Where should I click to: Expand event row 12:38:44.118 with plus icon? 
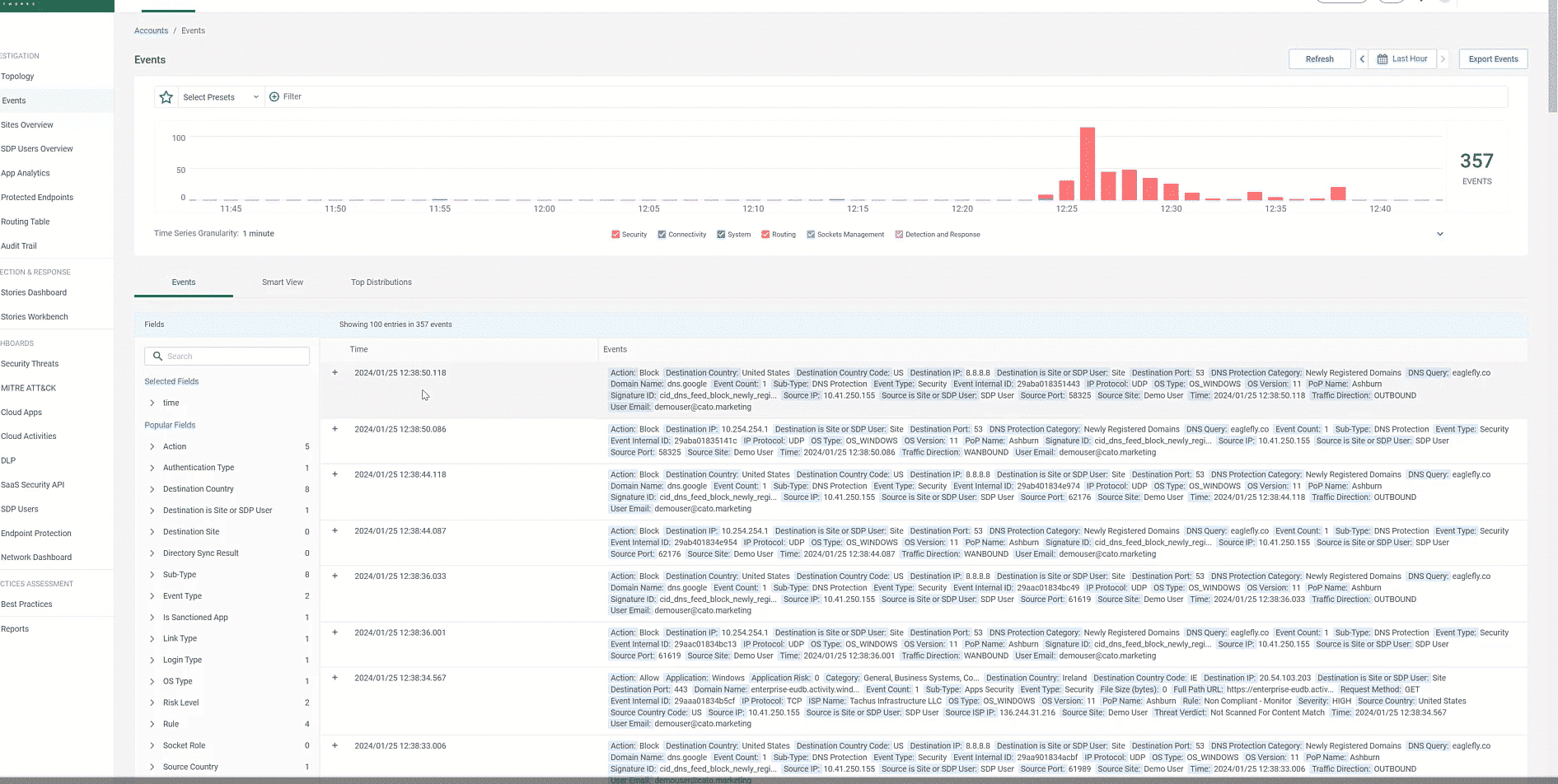(335, 474)
